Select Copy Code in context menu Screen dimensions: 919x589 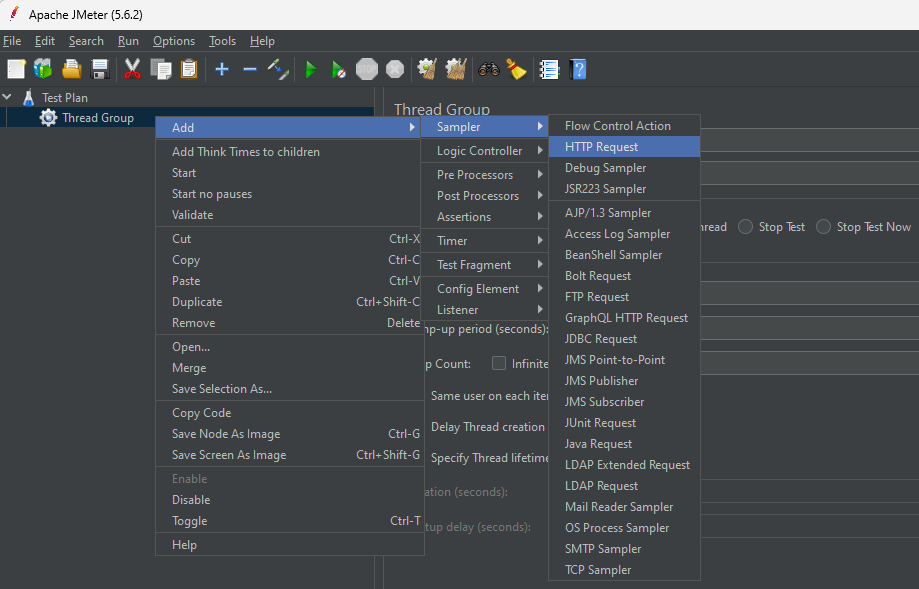click(x=290, y=413)
